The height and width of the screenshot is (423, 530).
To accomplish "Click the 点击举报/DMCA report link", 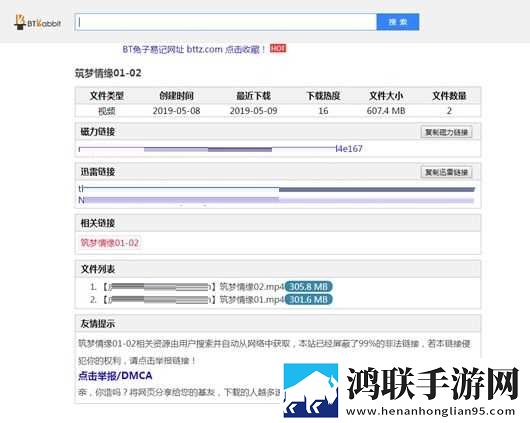I will (x=115, y=376).
